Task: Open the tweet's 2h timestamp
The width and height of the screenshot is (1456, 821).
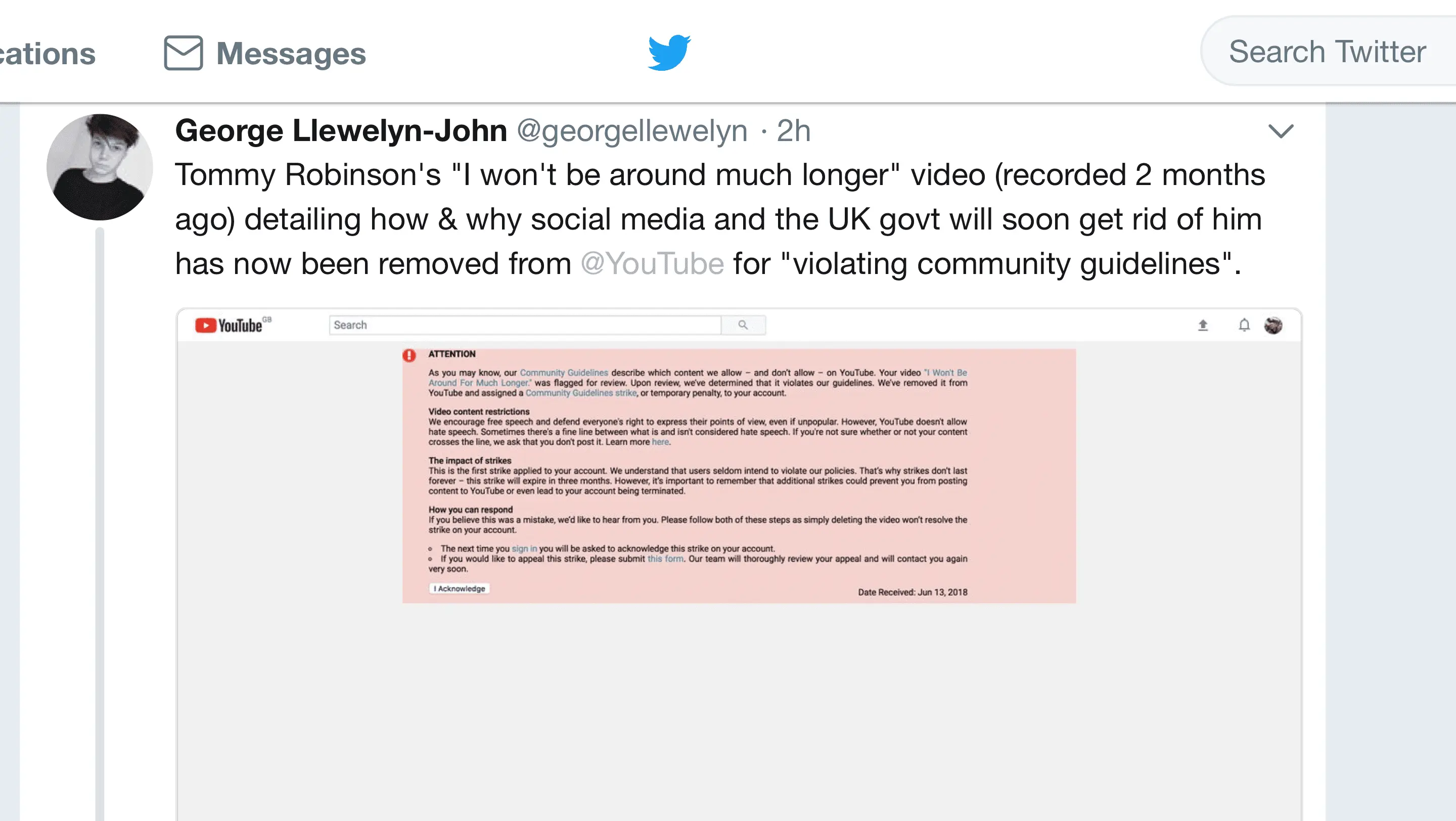Action: pos(794,131)
